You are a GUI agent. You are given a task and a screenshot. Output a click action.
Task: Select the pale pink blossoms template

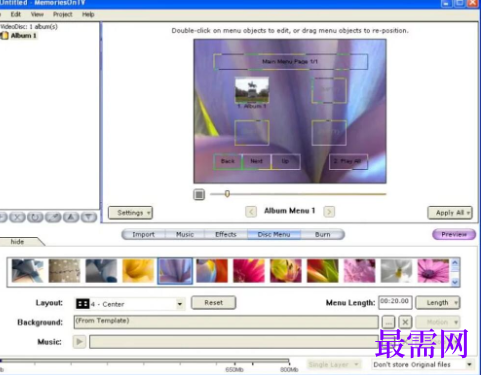(x=359, y=271)
